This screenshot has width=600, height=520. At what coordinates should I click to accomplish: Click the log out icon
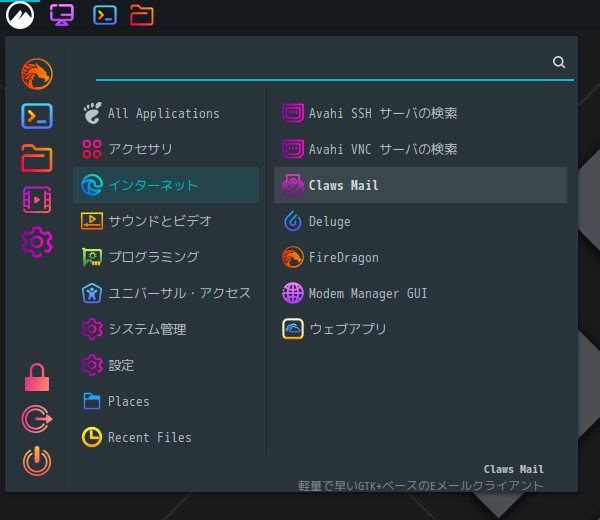pyautogui.click(x=37, y=419)
